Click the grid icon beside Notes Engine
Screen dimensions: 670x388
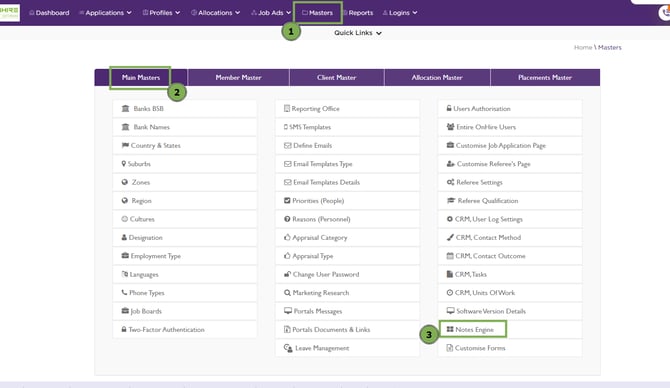450,329
